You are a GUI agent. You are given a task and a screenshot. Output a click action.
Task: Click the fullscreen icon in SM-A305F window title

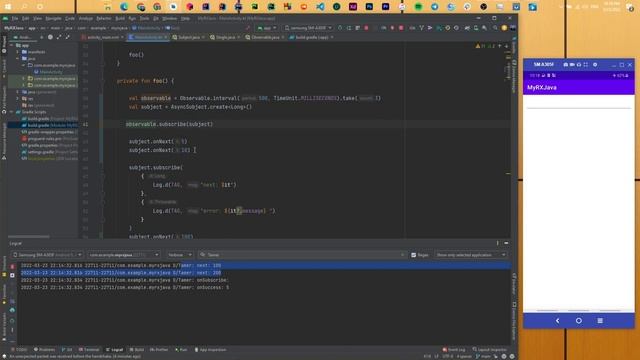[x=586, y=64]
